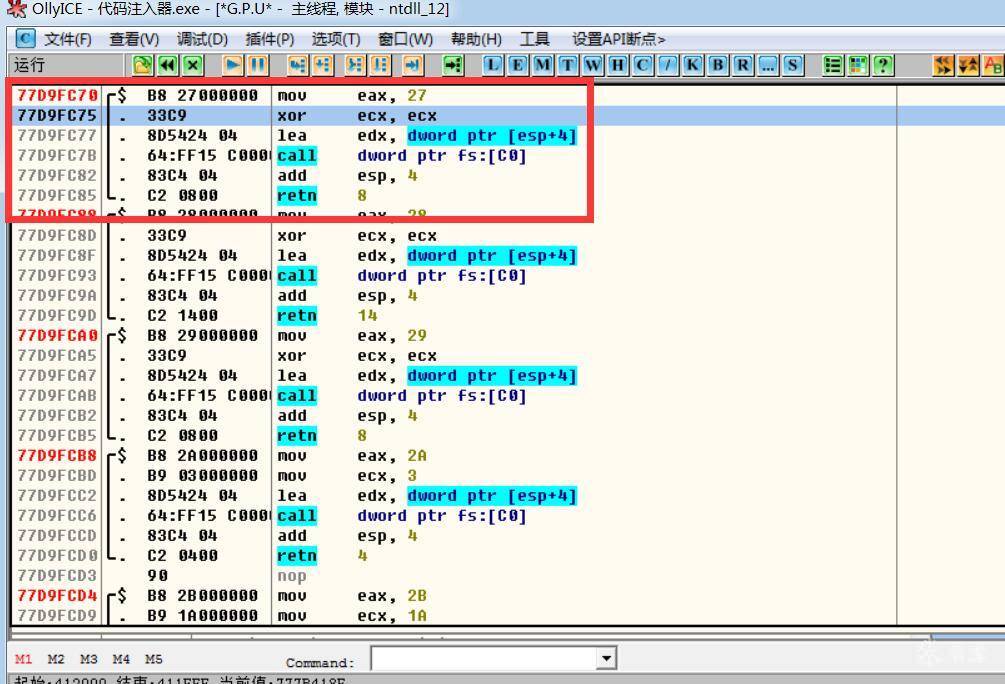Click the call instruction at 77D9FC7B
Viewport: 1005px width, 684px height.
[297, 156]
